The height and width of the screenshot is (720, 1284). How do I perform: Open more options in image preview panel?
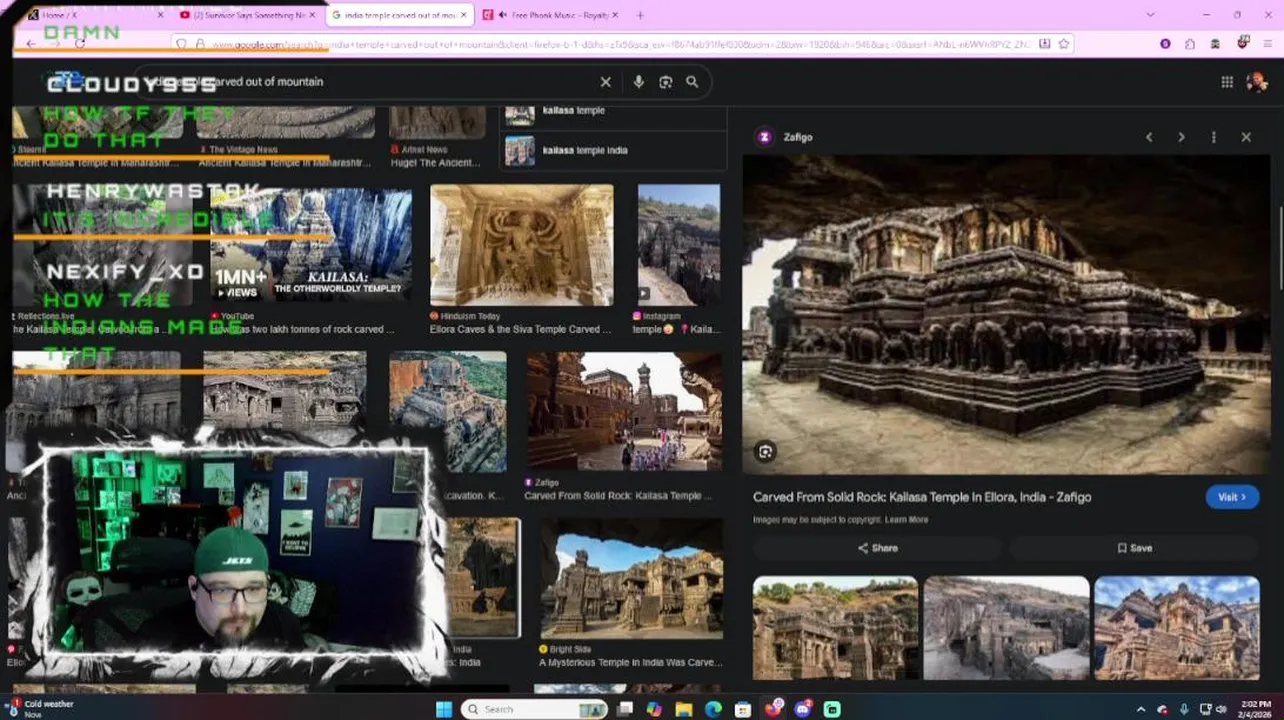[x=1214, y=137]
